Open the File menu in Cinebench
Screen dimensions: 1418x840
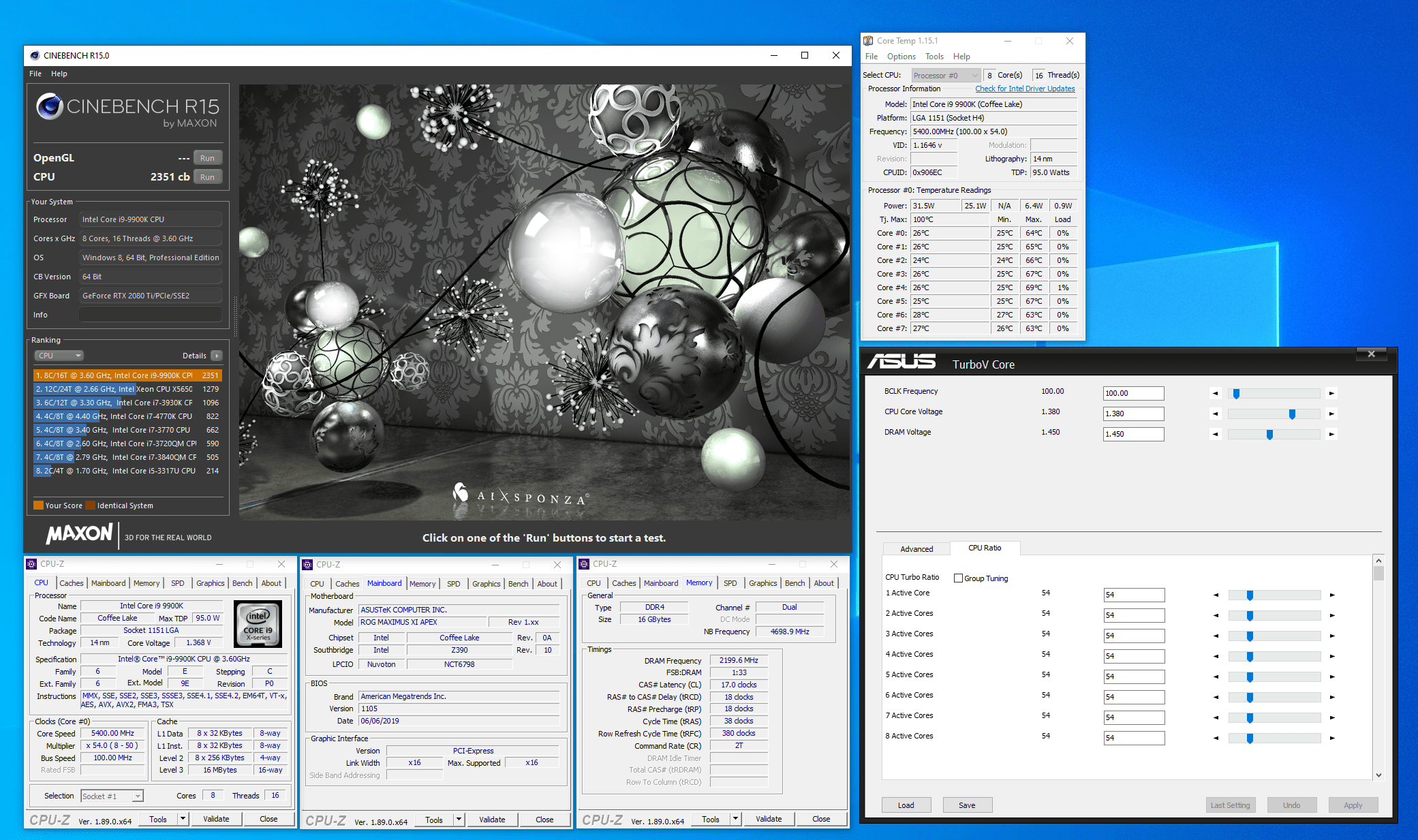pyautogui.click(x=35, y=74)
